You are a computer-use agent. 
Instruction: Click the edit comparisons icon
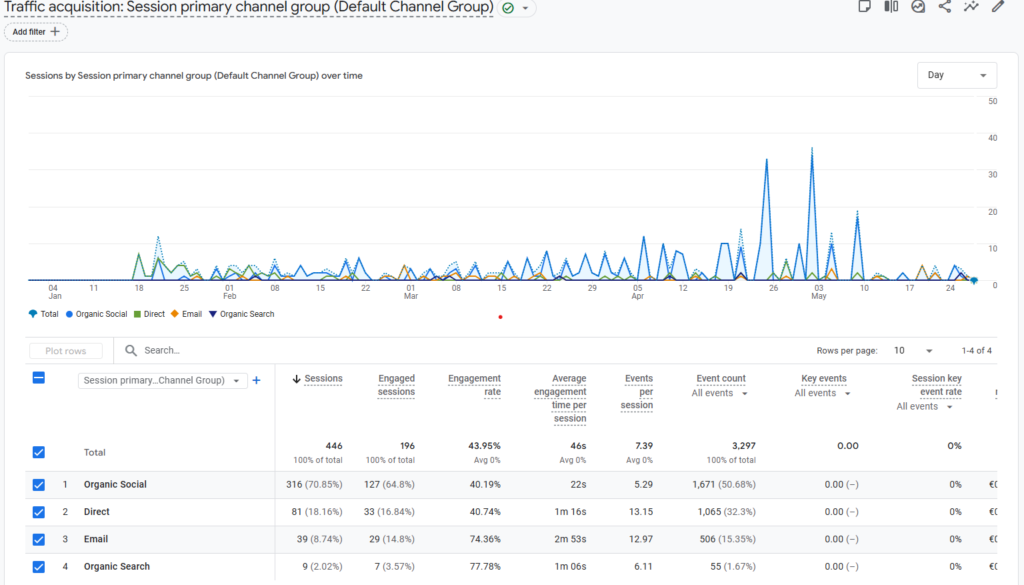tap(891, 7)
